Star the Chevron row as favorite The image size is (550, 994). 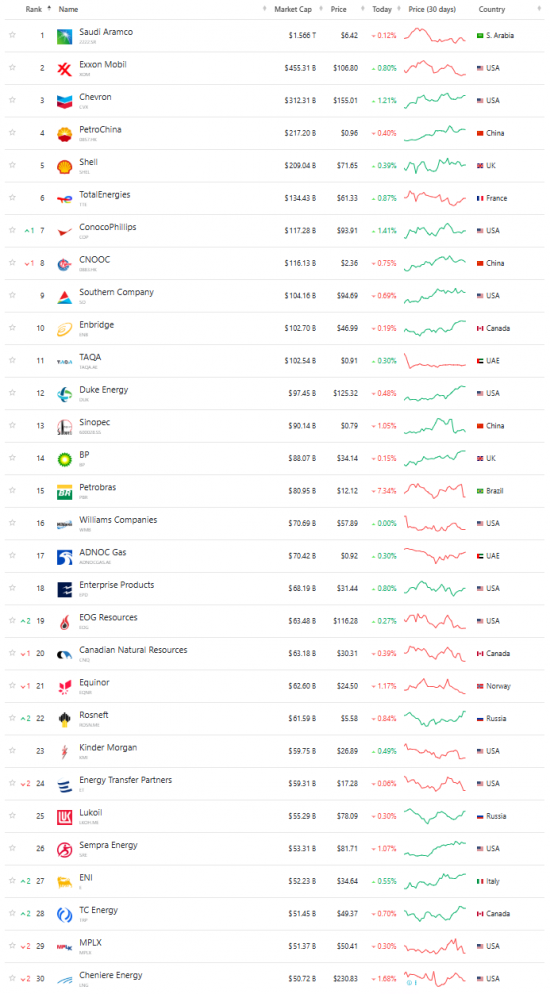(x=12, y=100)
